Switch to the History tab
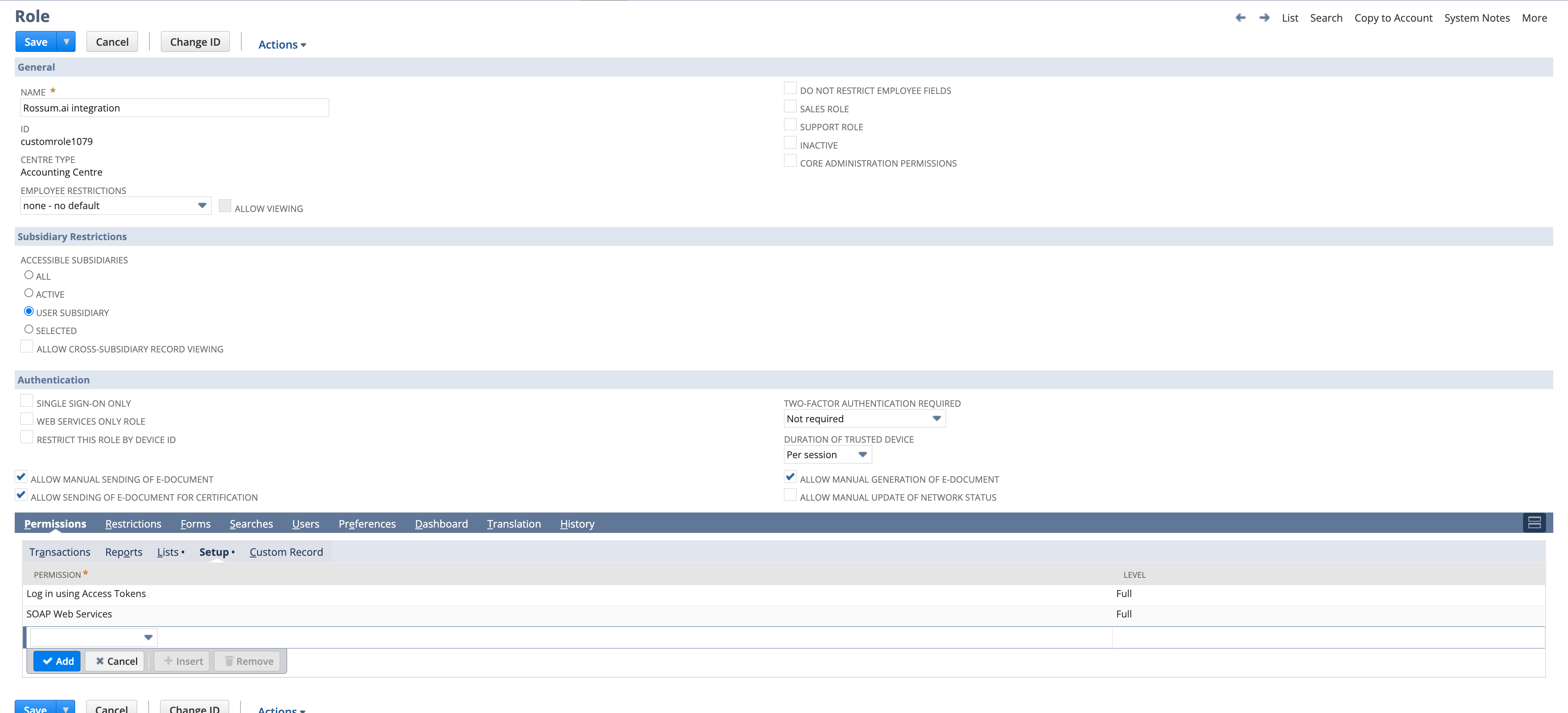1568x713 pixels. (577, 524)
